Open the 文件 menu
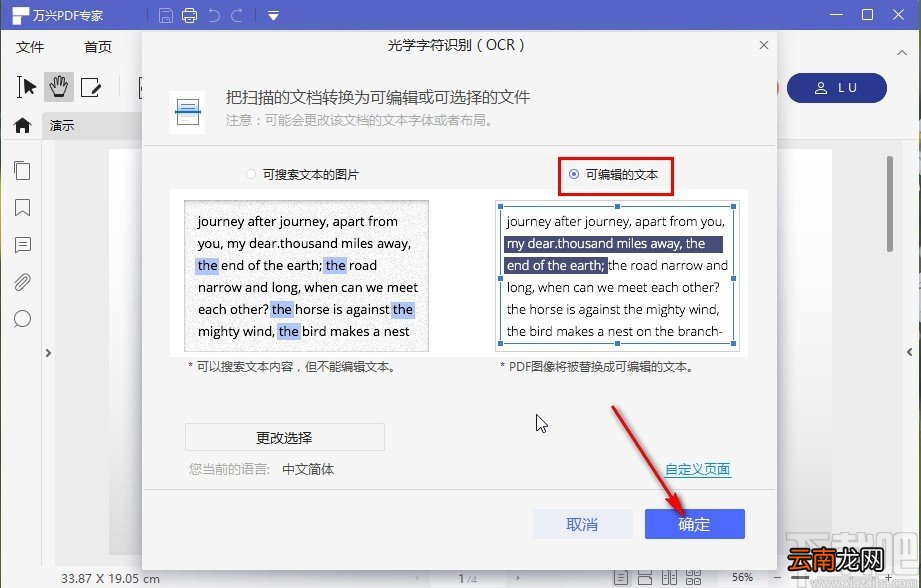921x588 pixels. 30,47
